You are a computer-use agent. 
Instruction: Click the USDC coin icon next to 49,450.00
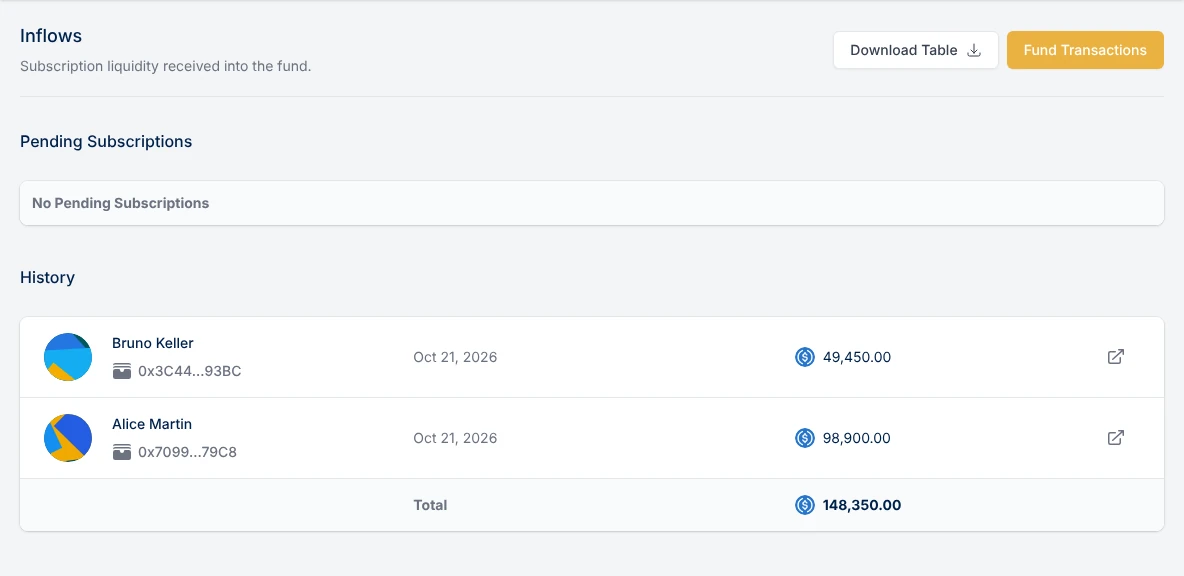[x=805, y=357]
